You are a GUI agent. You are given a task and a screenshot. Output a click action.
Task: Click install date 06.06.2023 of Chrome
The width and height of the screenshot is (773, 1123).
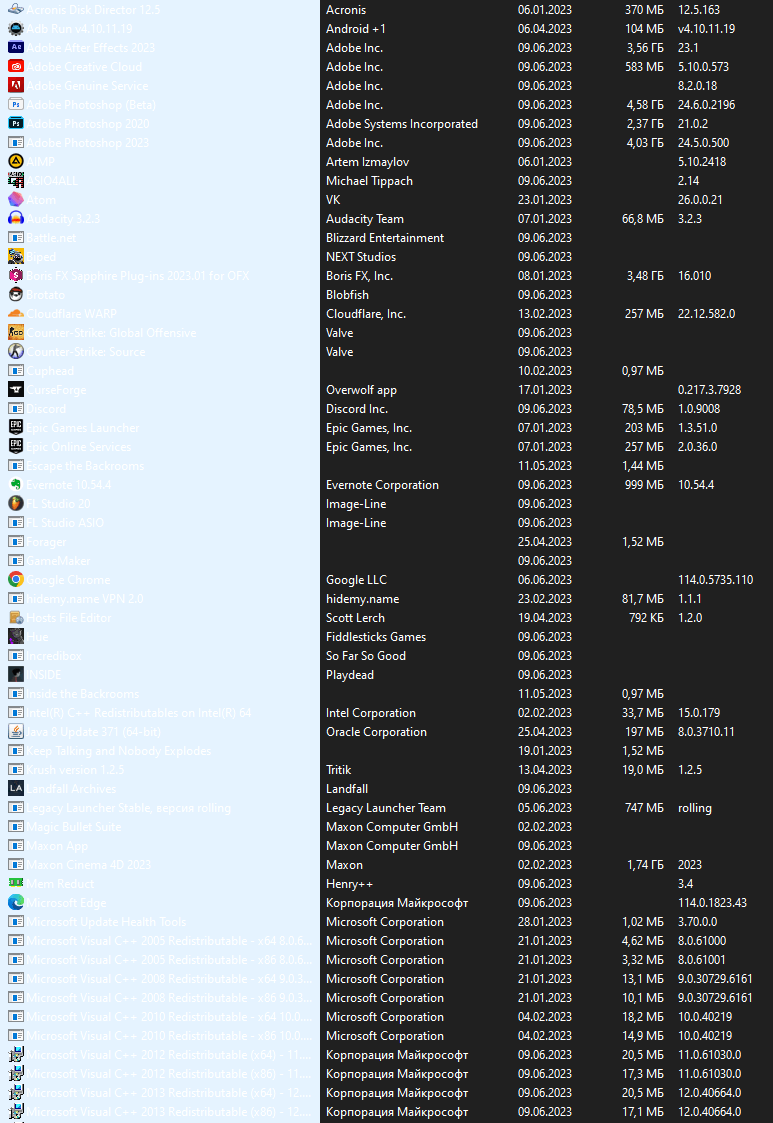point(545,579)
